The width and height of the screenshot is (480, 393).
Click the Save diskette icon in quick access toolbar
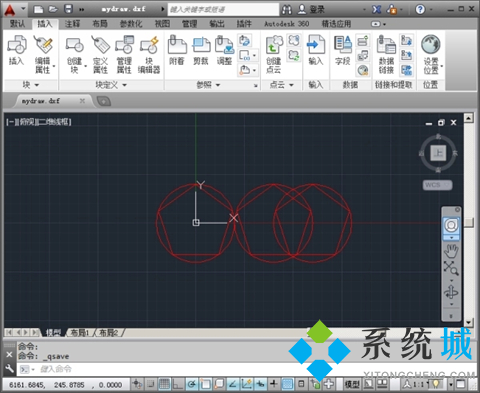tap(68, 9)
